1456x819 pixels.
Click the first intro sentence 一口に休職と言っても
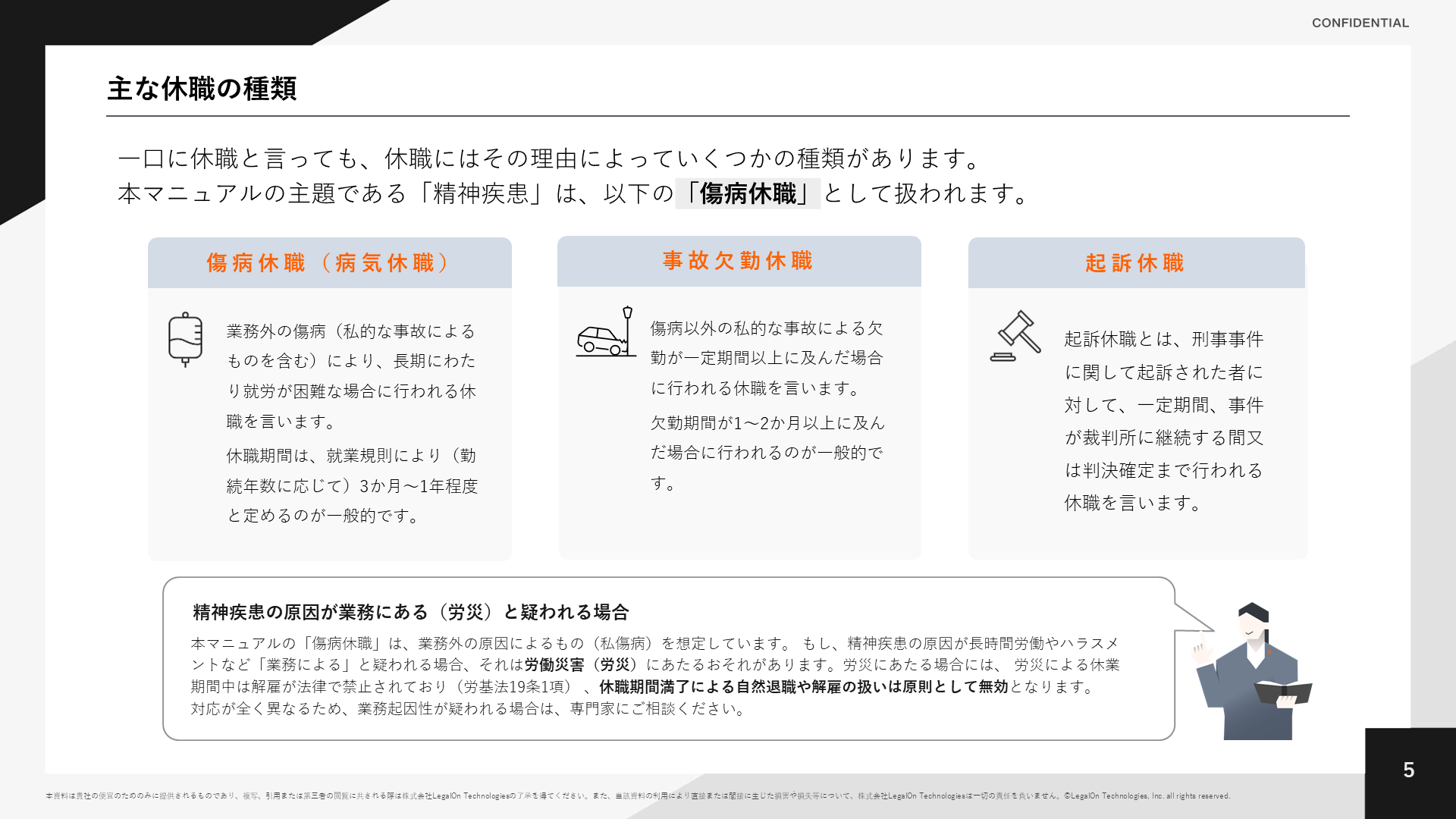(x=549, y=158)
